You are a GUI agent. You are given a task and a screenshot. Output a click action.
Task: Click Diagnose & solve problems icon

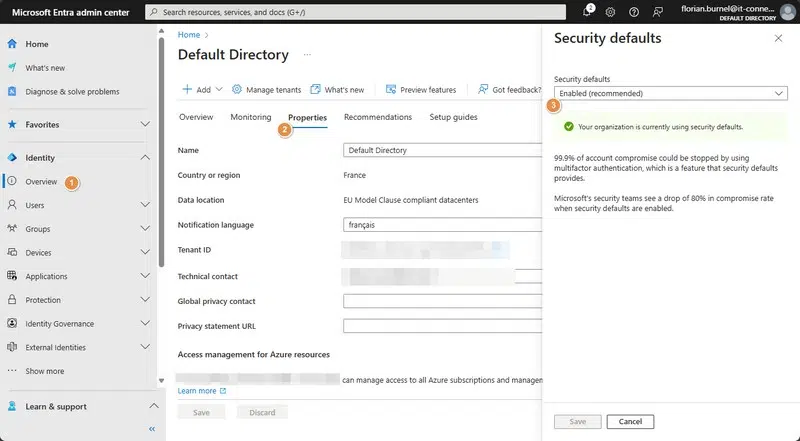(12, 92)
